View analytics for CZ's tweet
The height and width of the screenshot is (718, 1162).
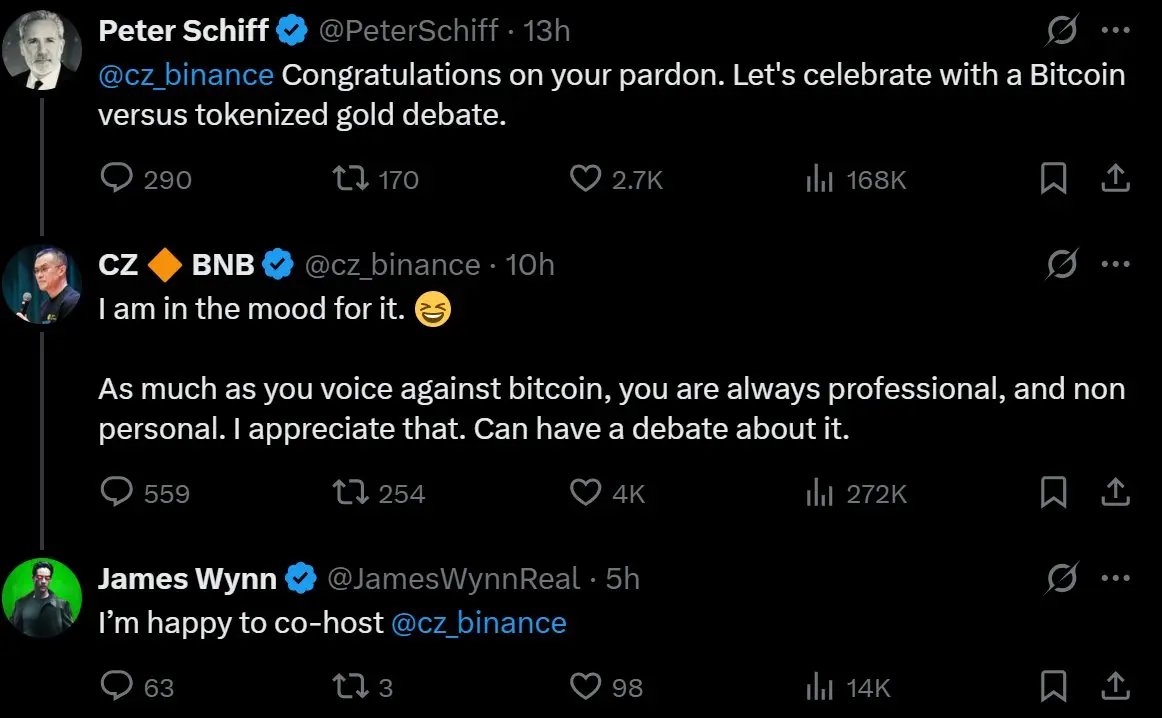(820, 492)
